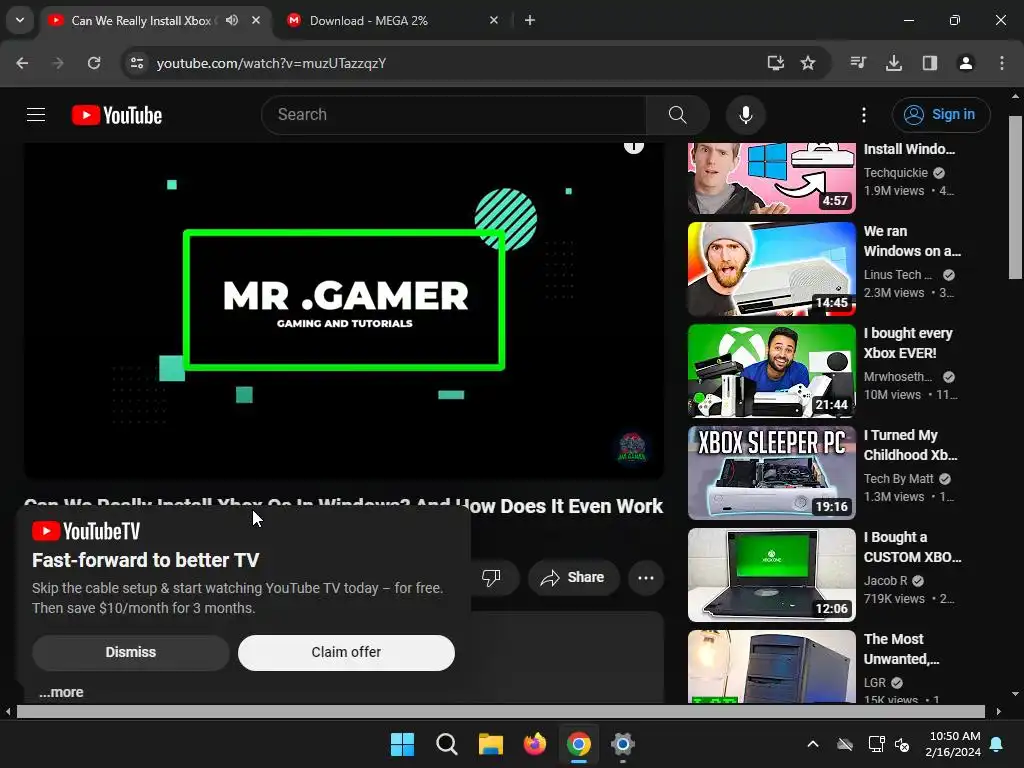Mute the YouTube tab via speaker icon
This screenshot has height=768, width=1024.
click(232, 20)
